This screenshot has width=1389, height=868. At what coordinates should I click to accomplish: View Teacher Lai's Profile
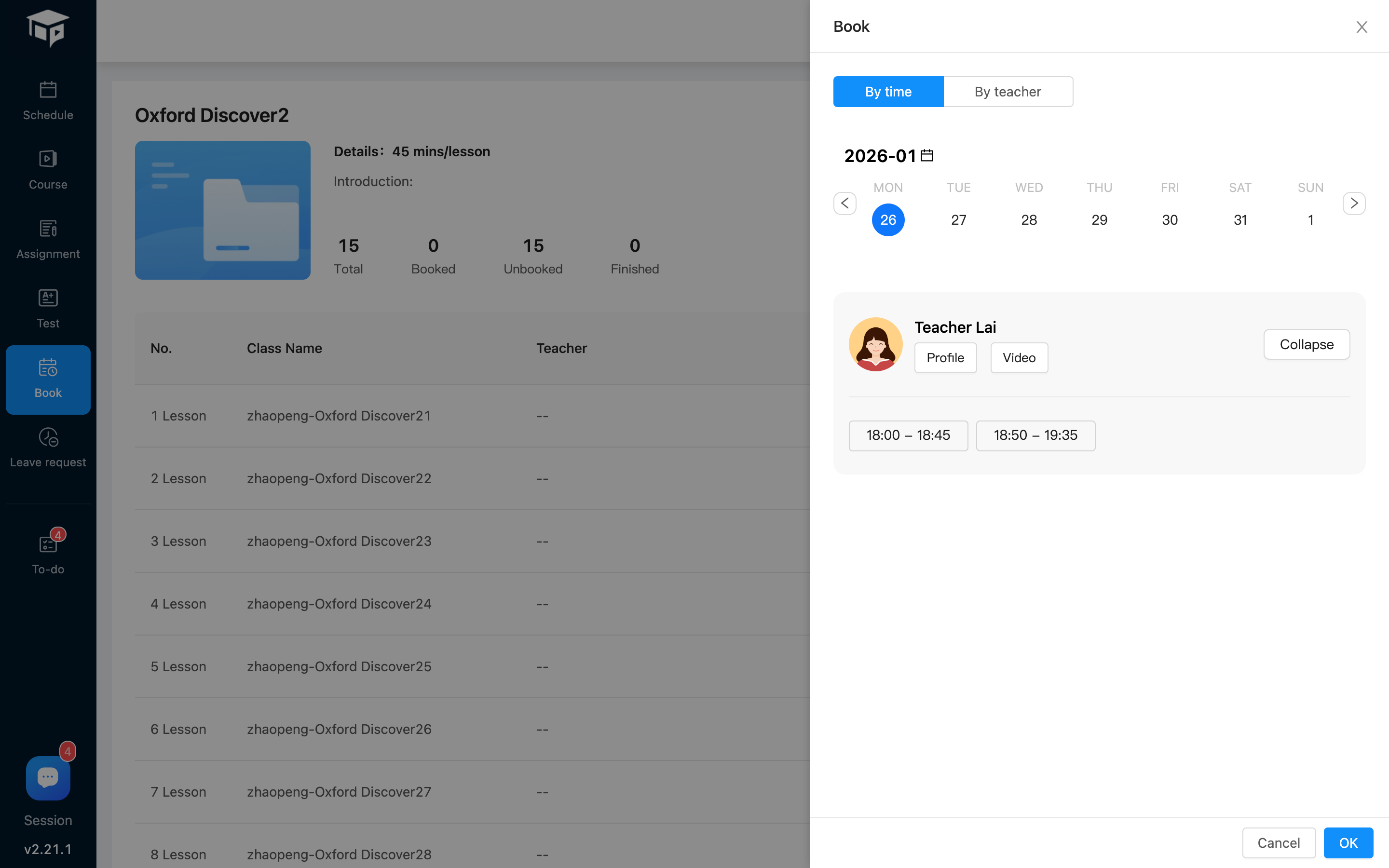pyautogui.click(x=945, y=358)
